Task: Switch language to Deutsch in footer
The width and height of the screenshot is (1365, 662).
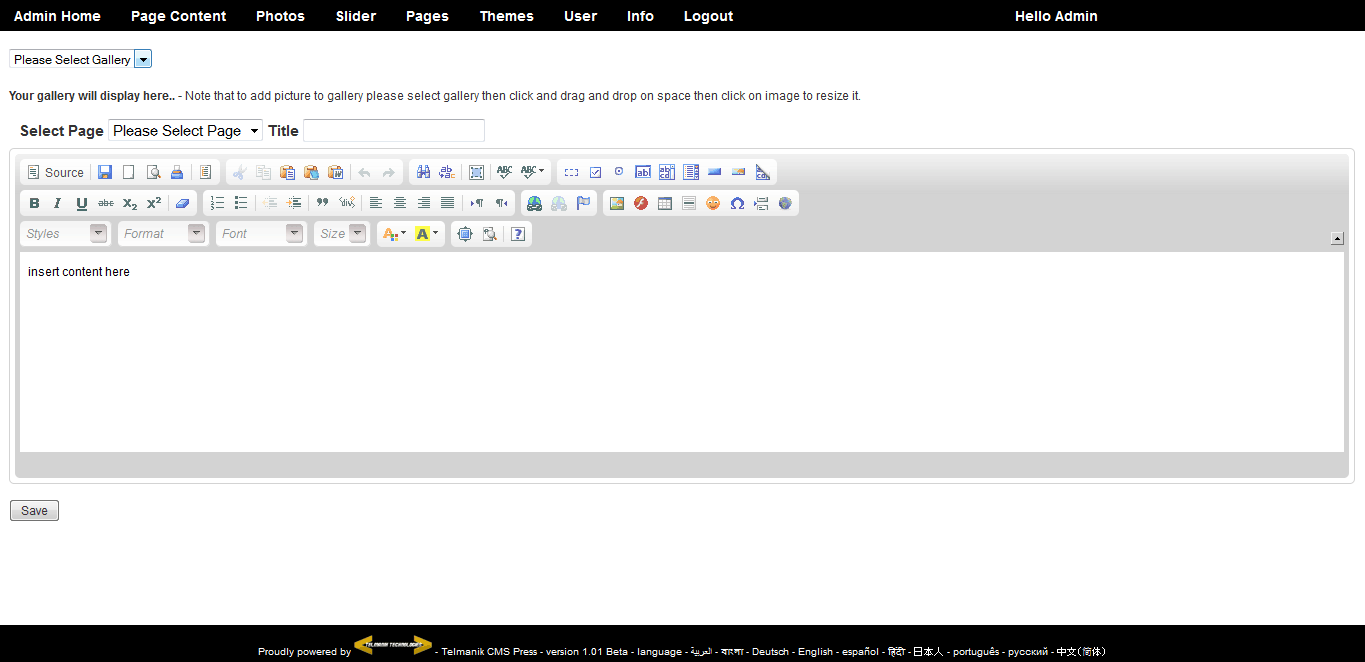Action: 770,652
